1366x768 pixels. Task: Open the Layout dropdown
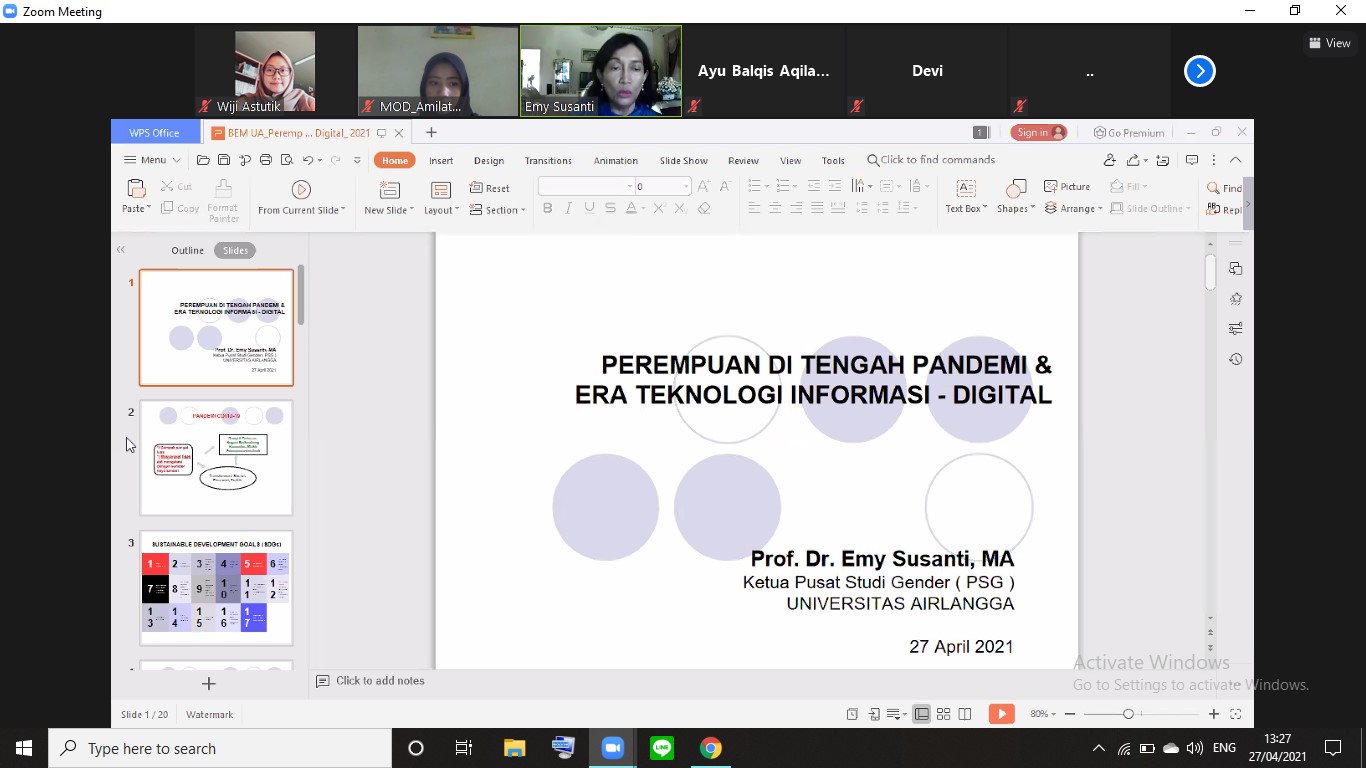(x=441, y=210)
